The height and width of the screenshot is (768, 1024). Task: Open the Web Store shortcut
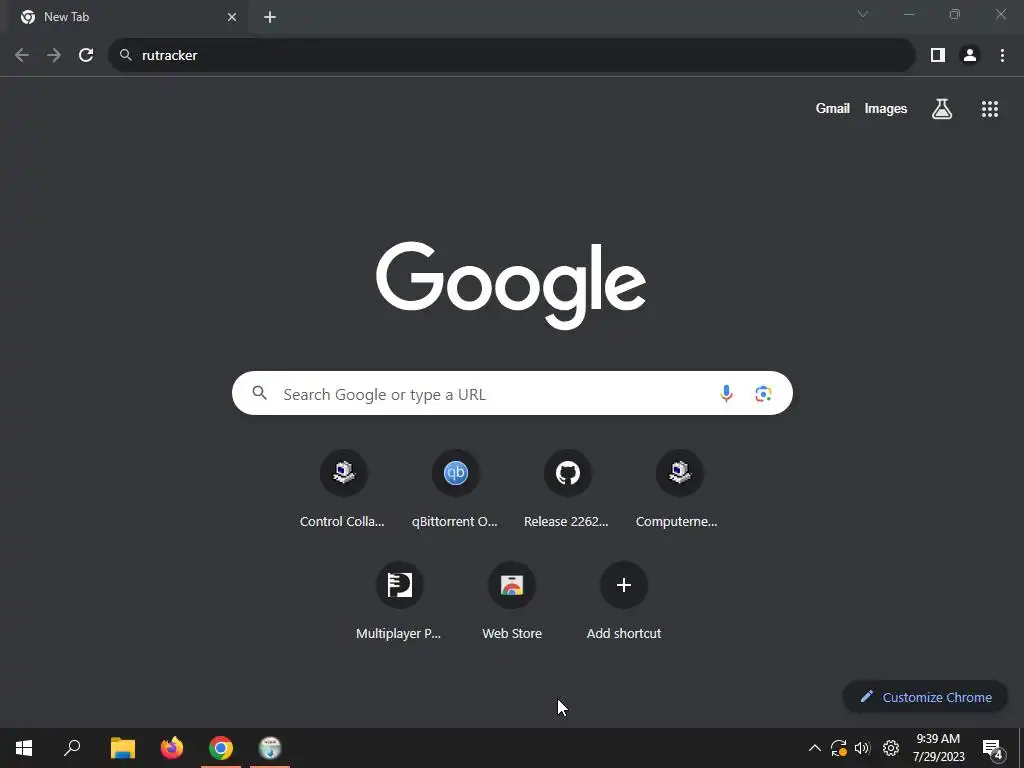point(511,601)
